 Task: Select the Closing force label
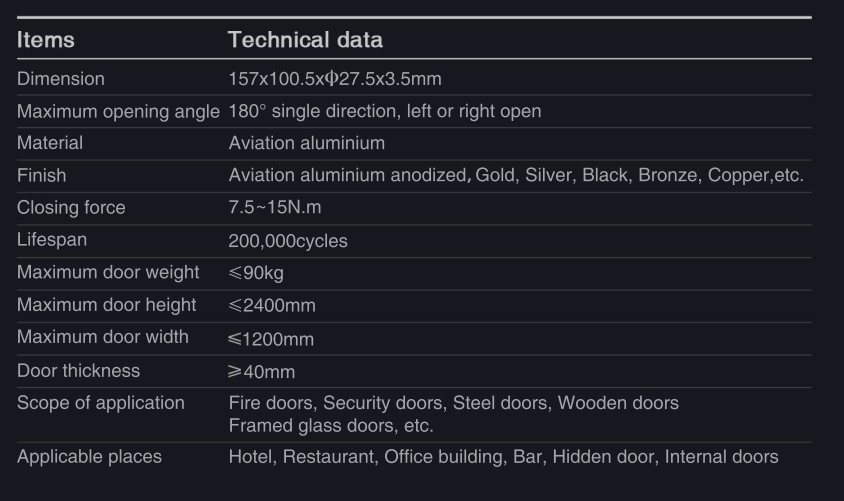point(71,208)
